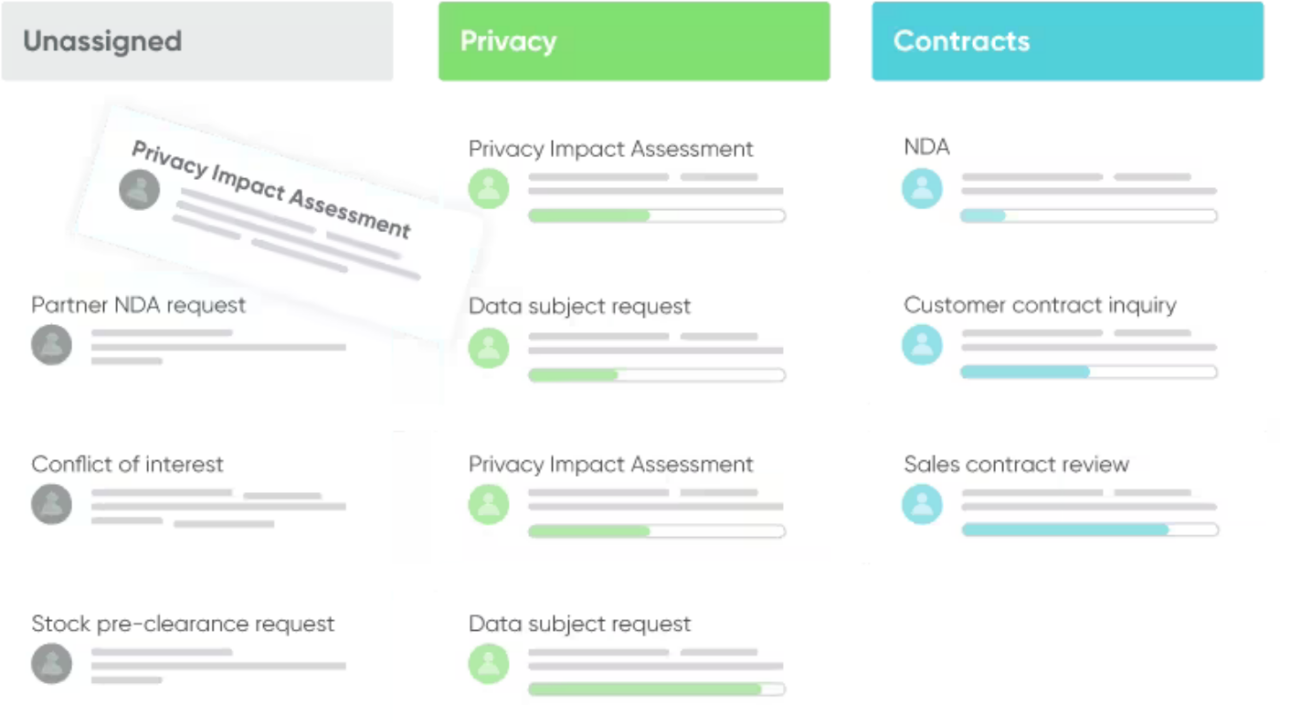Click the gray avatar on the dragged card

140,190
